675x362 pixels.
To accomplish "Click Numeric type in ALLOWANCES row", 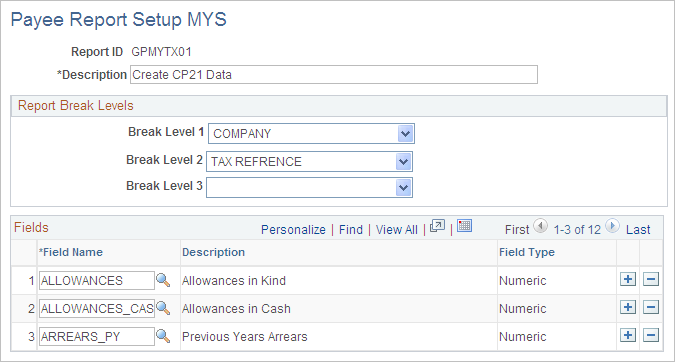I will click(x=523, y=281).
